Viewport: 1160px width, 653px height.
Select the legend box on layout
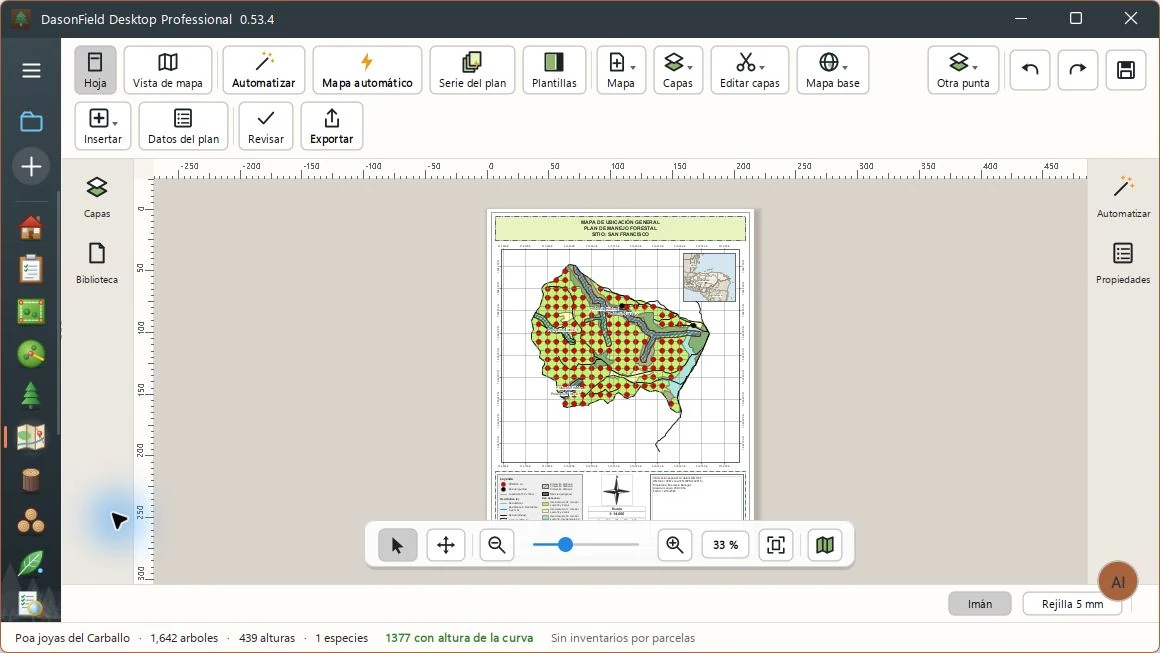point(539,497)
